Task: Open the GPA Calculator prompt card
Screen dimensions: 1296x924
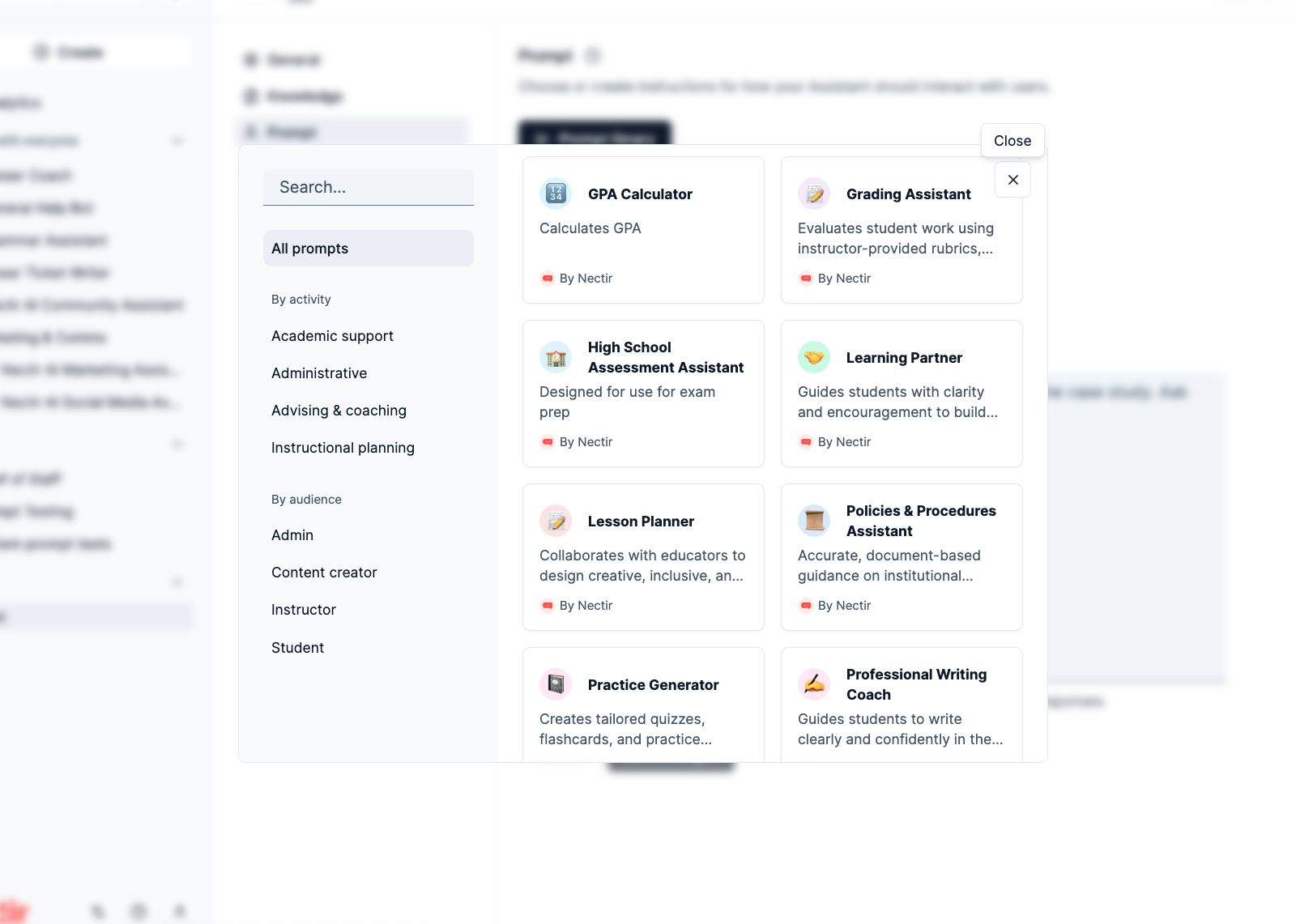Action: click(643, 230)
